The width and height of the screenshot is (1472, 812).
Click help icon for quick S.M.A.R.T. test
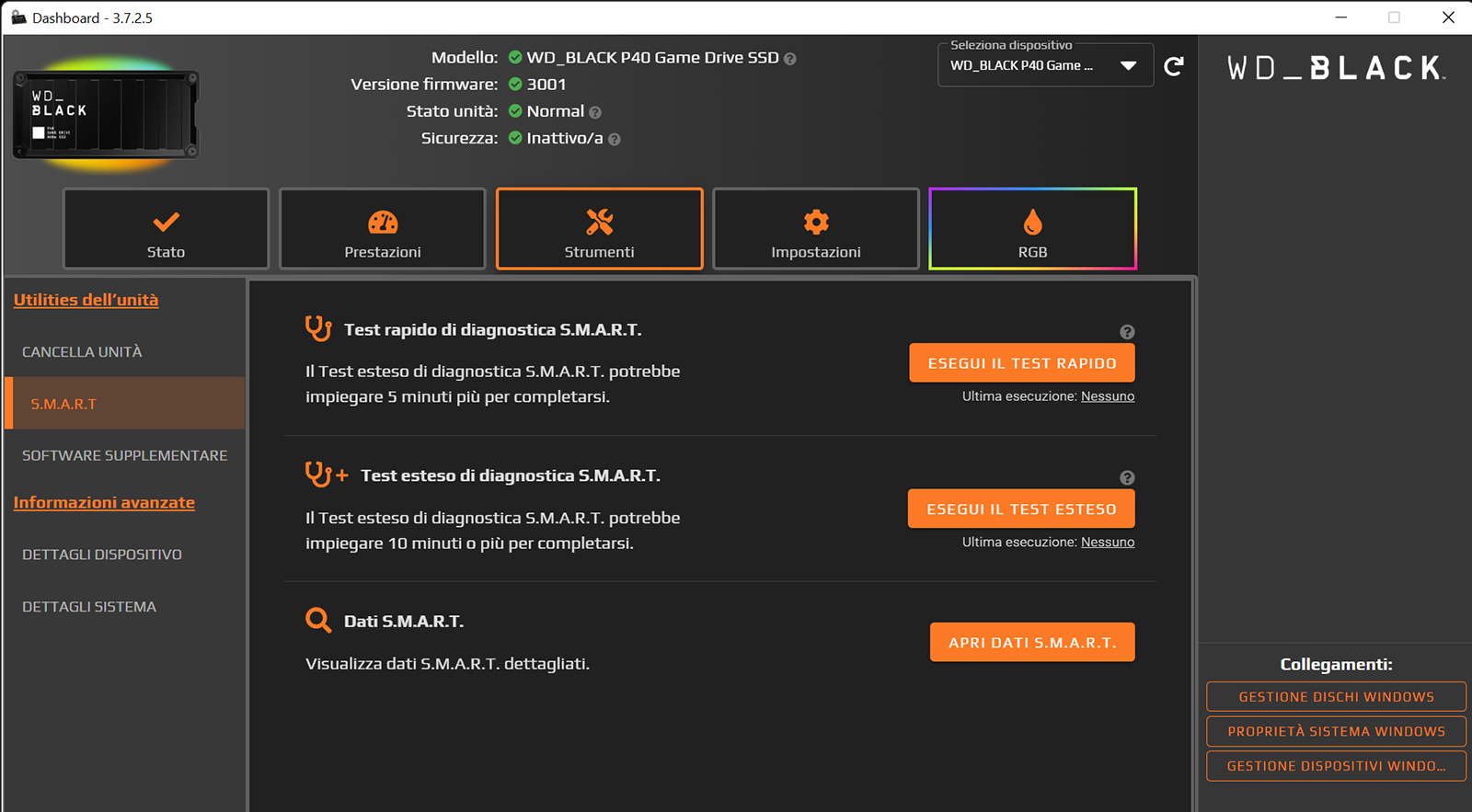1127,332
